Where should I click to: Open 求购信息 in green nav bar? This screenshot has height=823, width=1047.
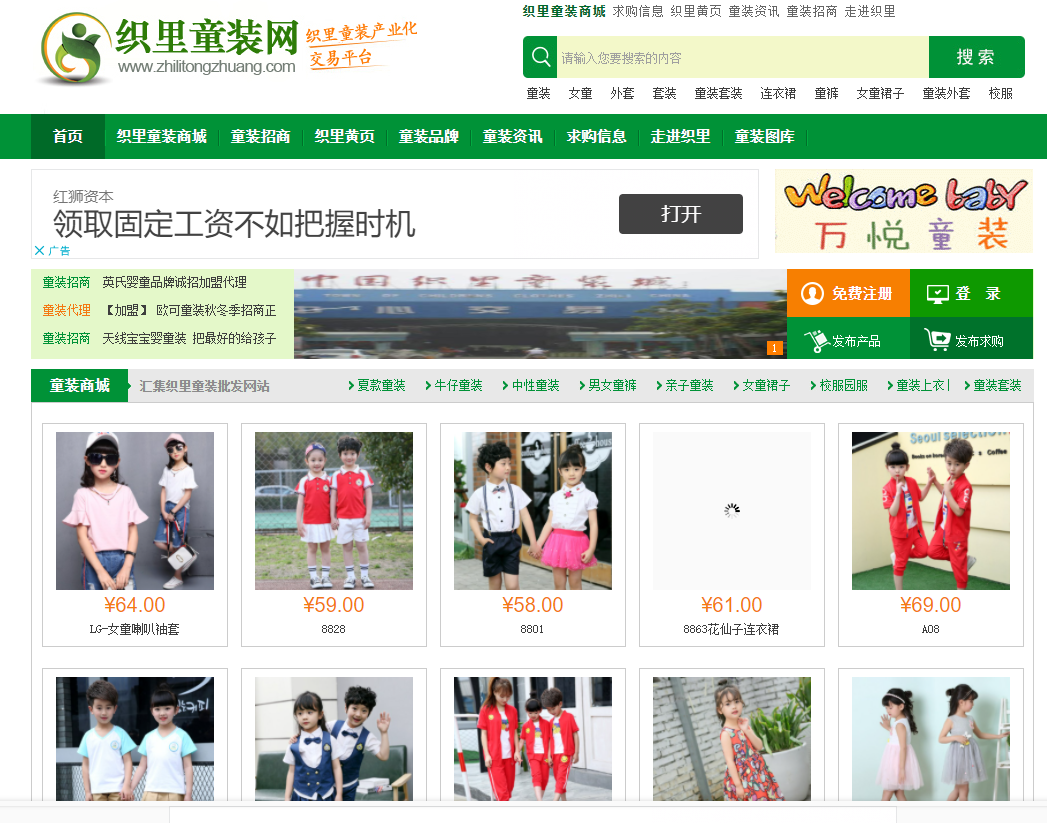[597, 136]
